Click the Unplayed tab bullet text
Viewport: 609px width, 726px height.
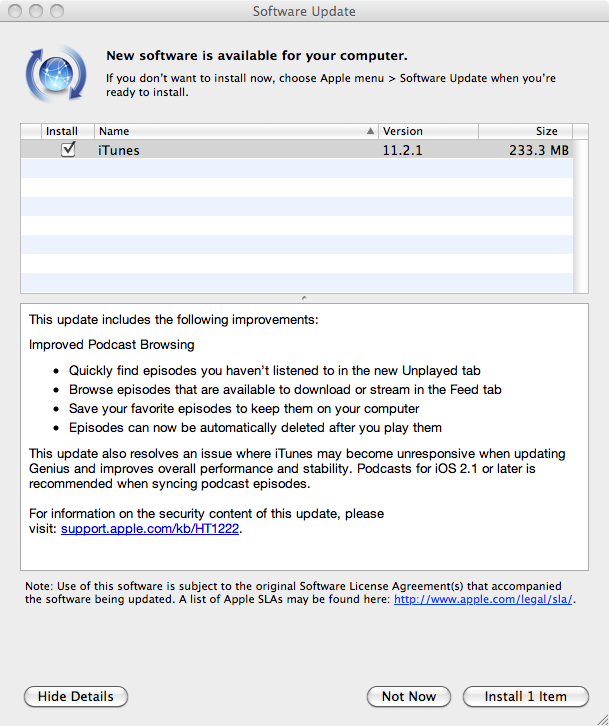coord(275,371)
